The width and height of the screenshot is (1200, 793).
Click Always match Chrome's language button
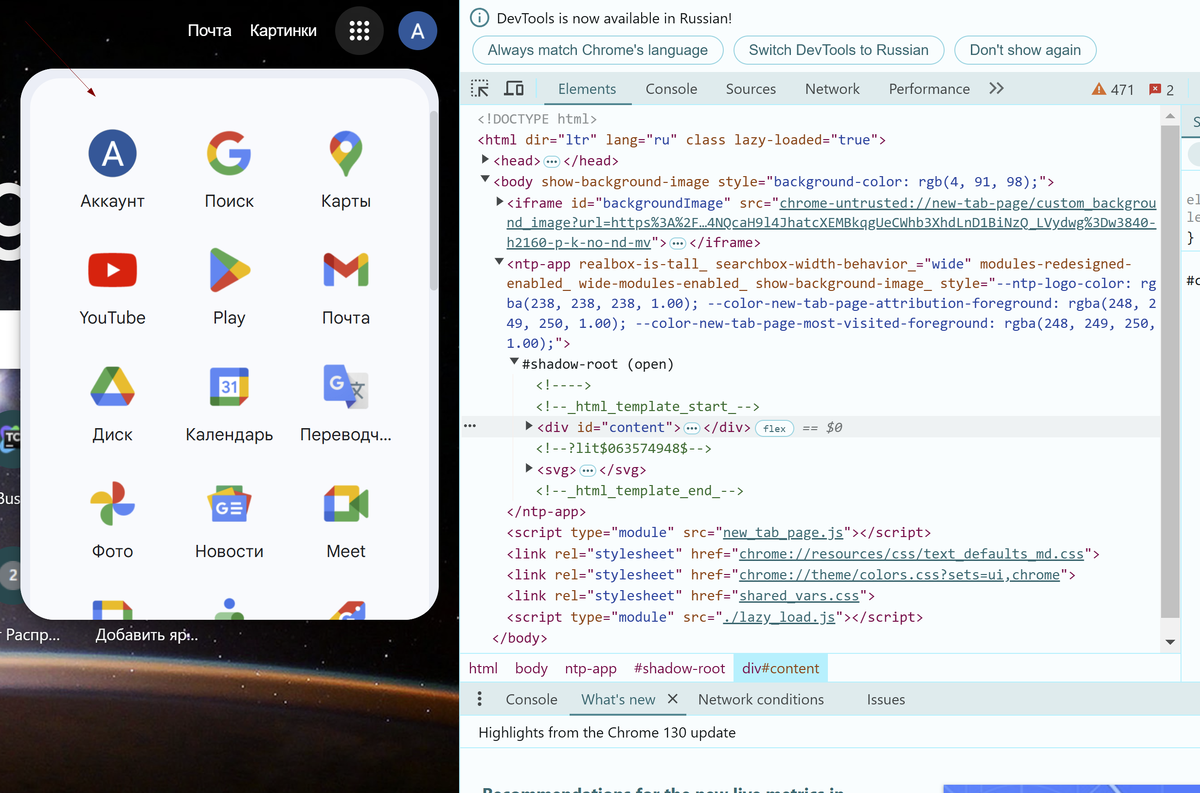tap(598, 50)
